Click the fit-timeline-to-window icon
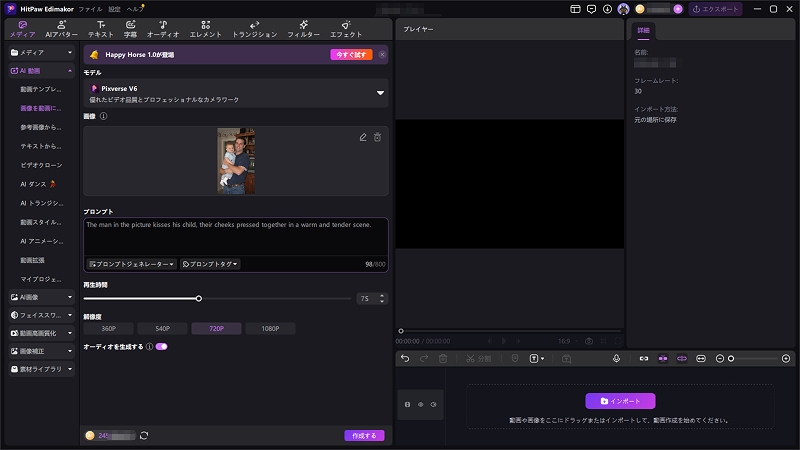The width and height of the screenshot is (800, 450). 701,359
